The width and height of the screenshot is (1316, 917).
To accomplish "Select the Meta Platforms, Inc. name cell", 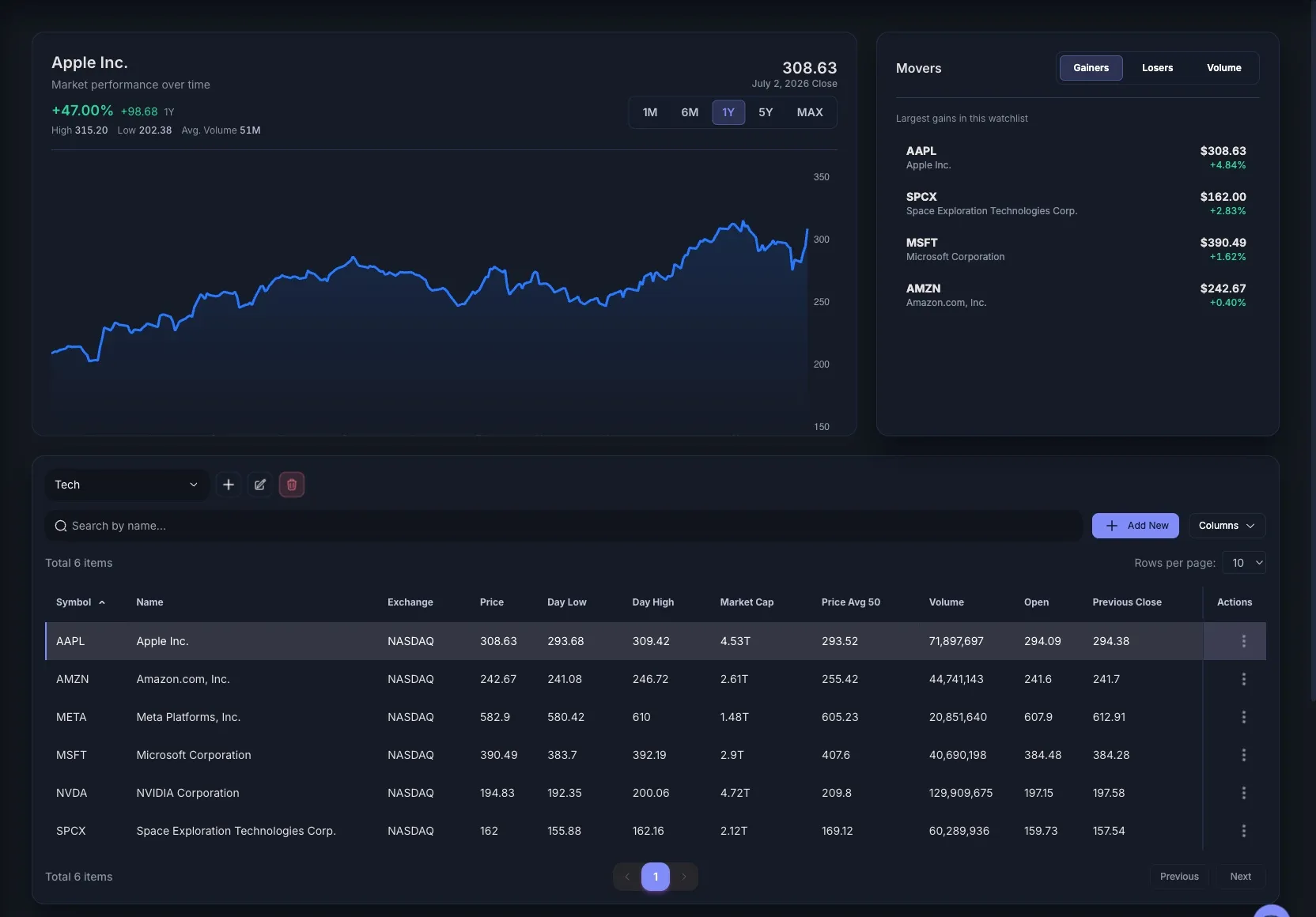I will (188, 717).
